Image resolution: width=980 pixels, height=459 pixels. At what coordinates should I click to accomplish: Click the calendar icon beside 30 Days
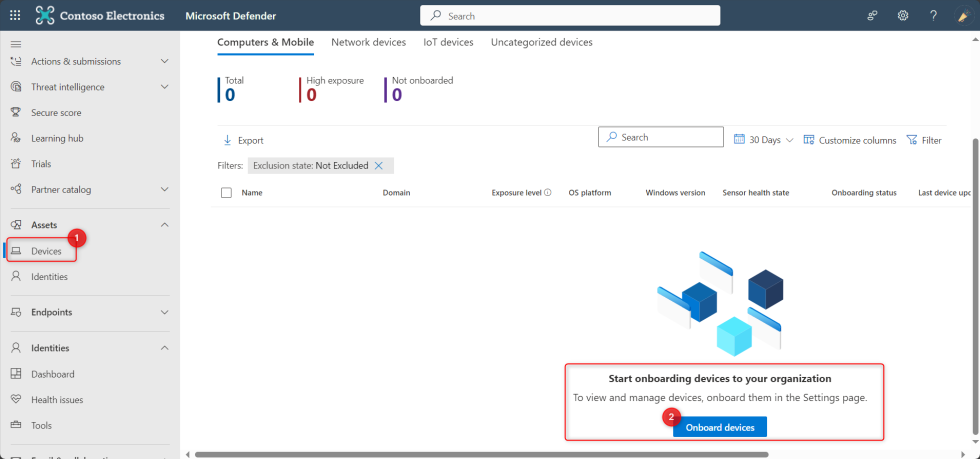pos(739,139)
